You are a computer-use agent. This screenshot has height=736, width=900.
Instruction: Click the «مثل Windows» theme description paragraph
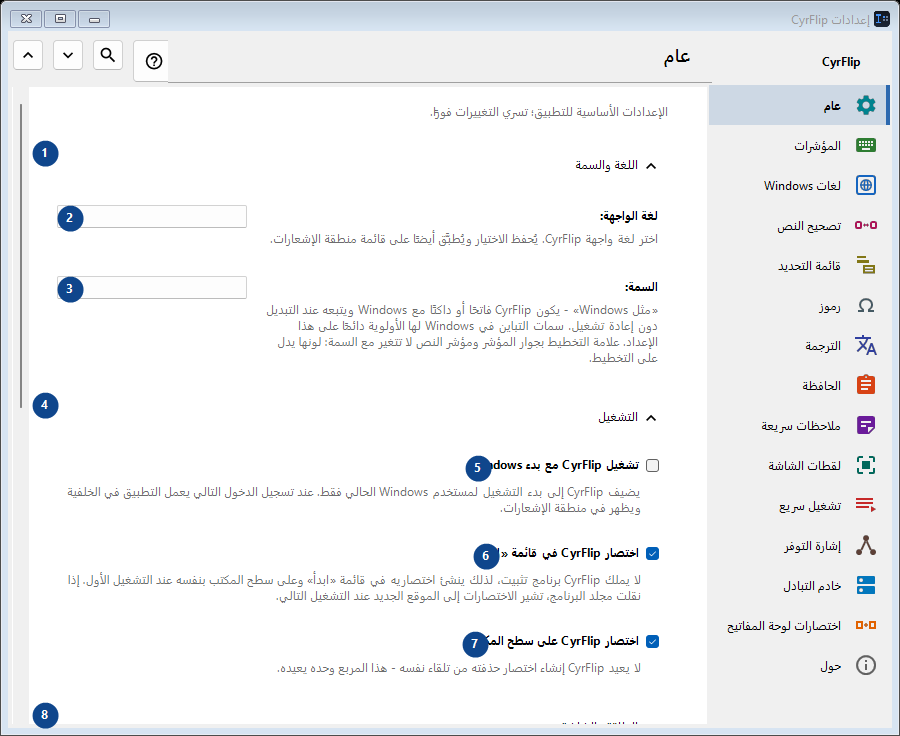click(x=462, y=334)
